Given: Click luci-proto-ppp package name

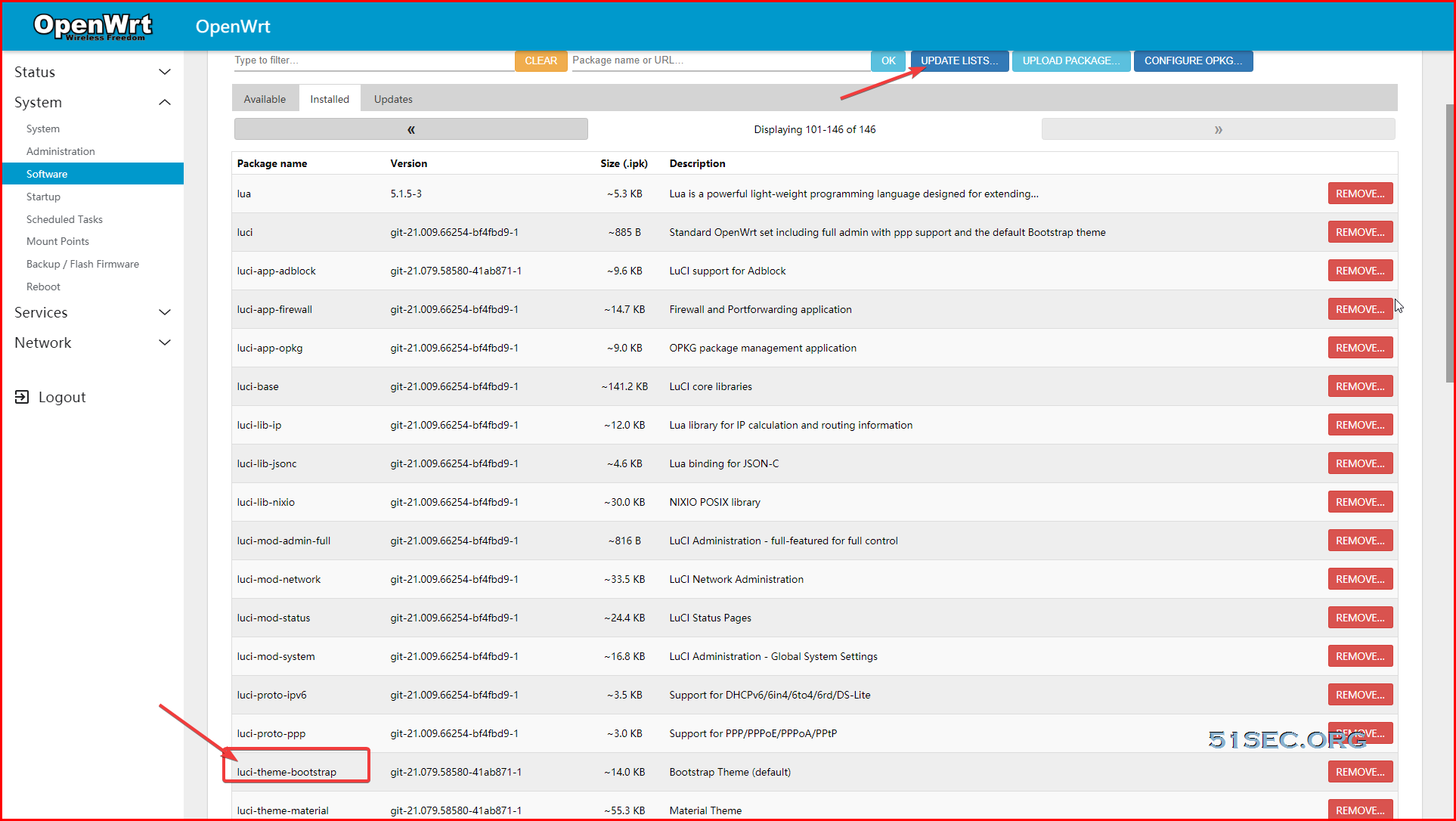Looking at the screenshot, I should [x=271, y=733].
